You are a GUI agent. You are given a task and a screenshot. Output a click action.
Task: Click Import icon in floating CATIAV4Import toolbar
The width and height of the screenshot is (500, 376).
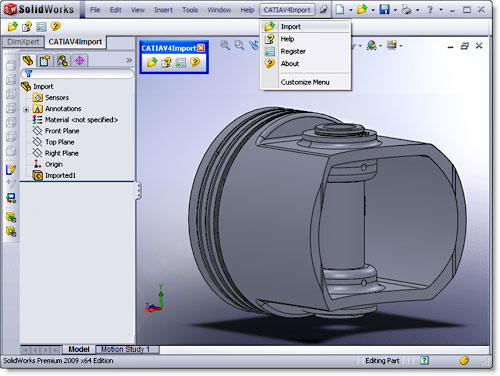pos(152,62)
